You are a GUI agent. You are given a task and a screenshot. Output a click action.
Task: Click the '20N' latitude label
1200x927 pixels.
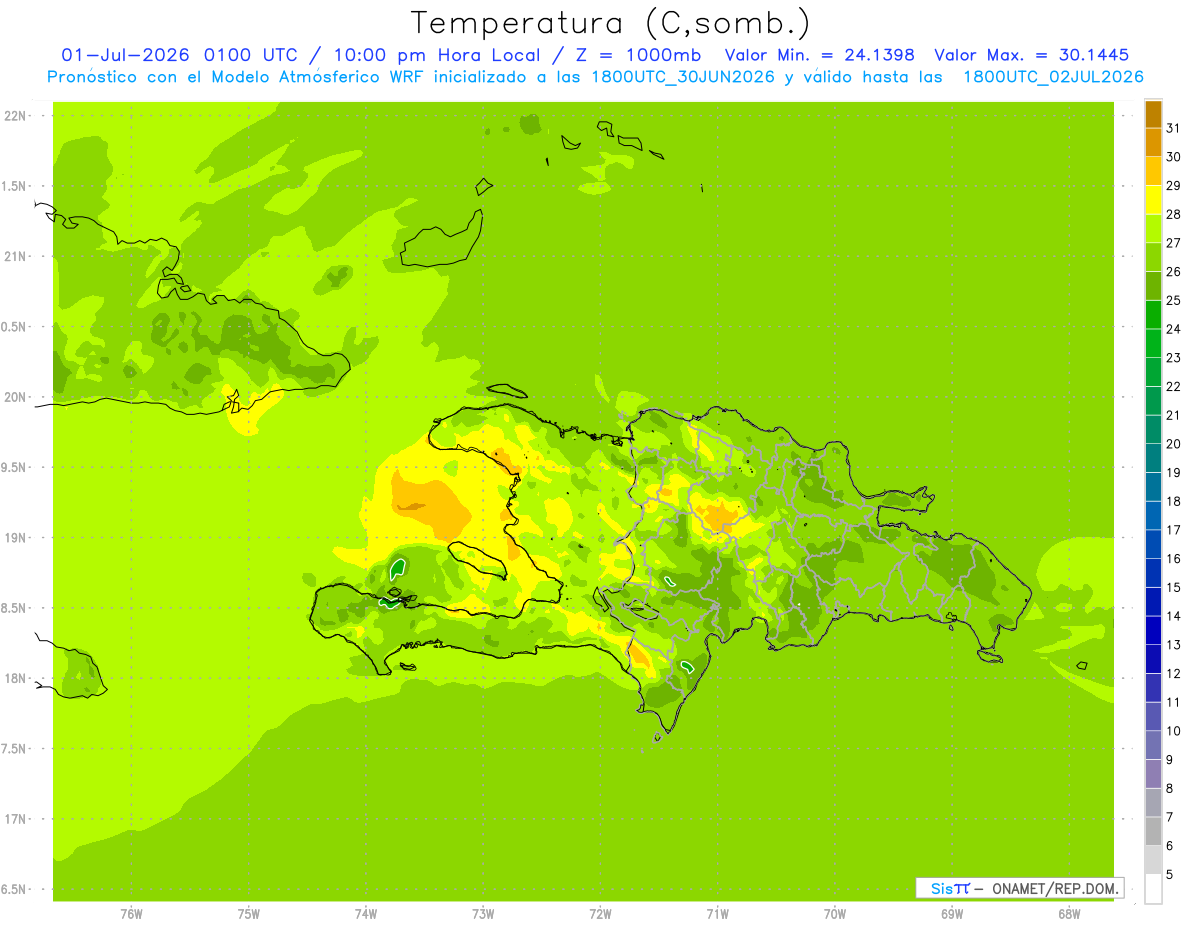(15, 397)
